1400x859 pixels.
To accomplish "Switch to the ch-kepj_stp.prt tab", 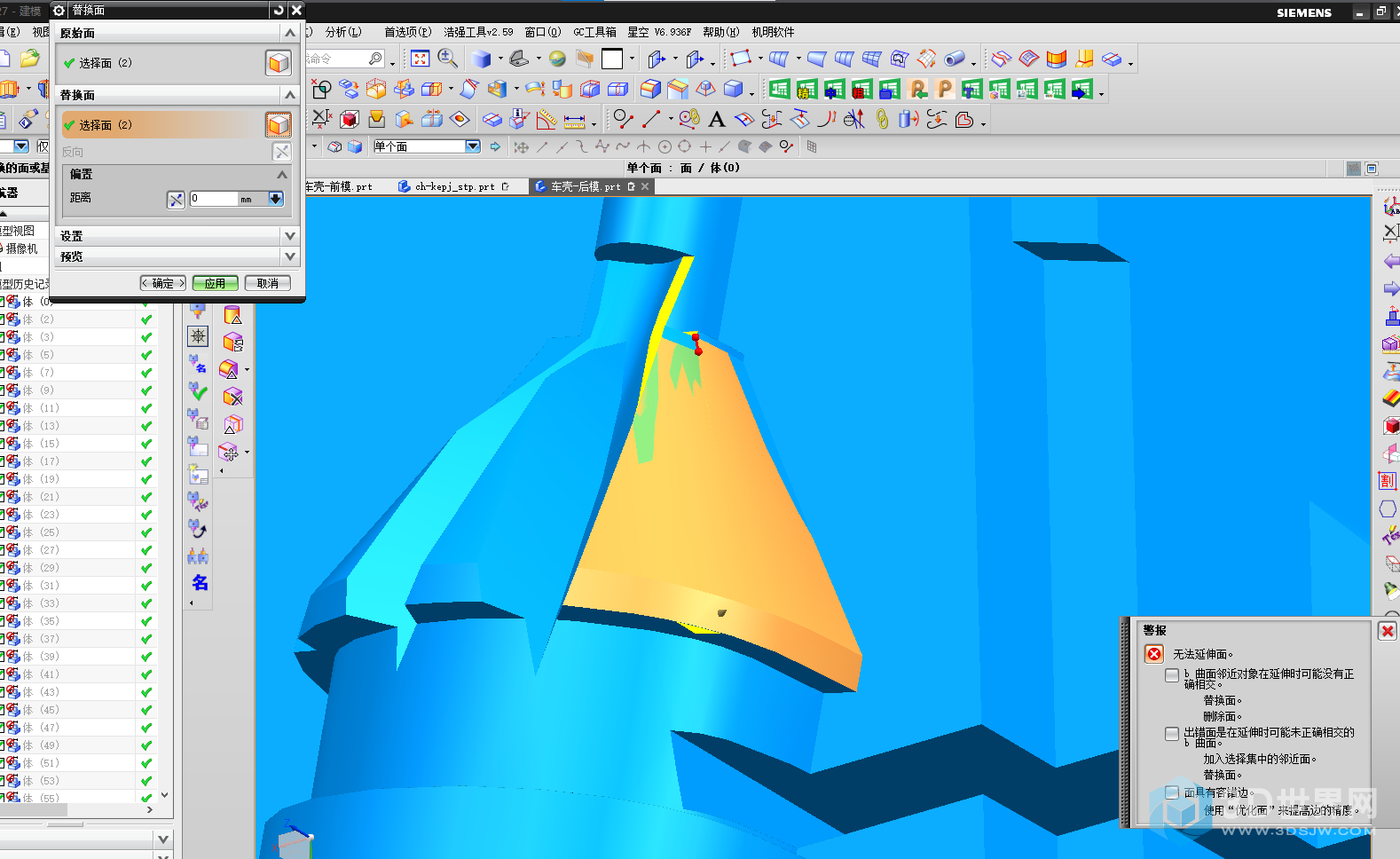I will [454, 186].
